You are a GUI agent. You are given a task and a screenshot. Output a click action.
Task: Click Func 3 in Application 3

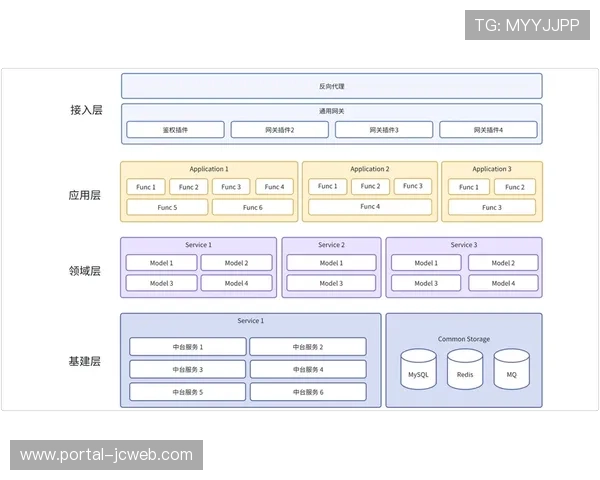point(491,207)
